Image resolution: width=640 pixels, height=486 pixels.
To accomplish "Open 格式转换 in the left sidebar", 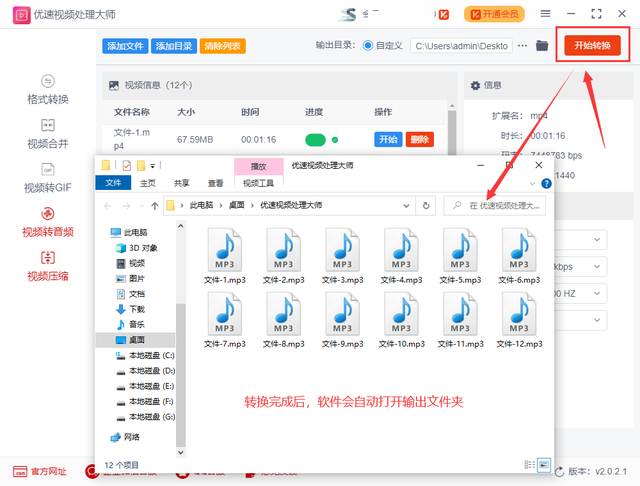I will pos(48,90).
